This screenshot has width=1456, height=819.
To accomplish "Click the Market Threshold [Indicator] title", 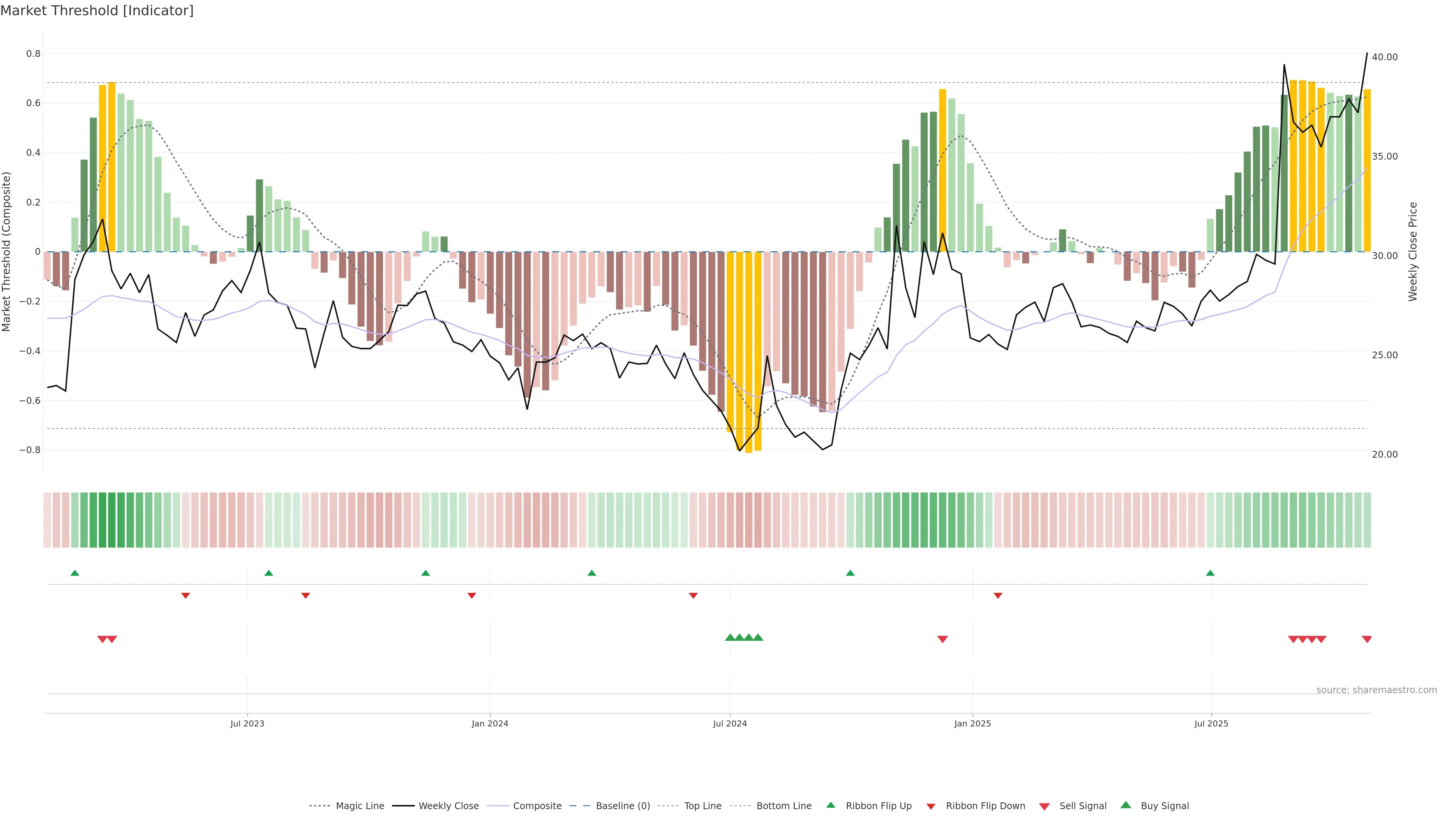I will pos(97,11).
